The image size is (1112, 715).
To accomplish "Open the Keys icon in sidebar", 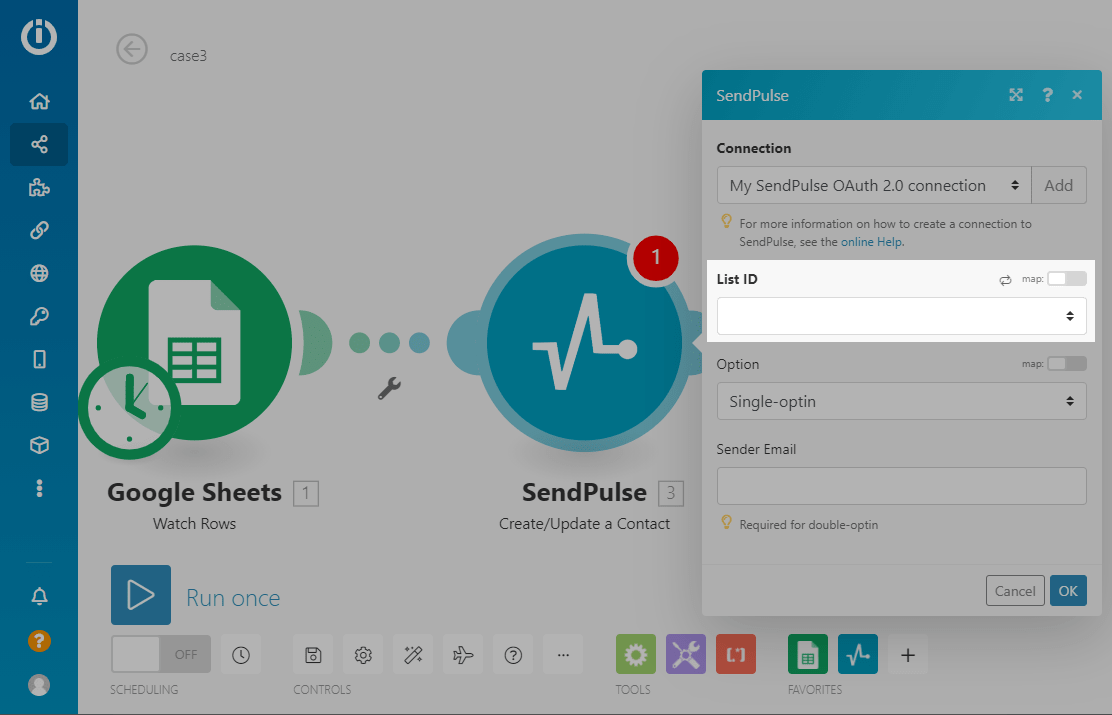I will coord(39,317).
